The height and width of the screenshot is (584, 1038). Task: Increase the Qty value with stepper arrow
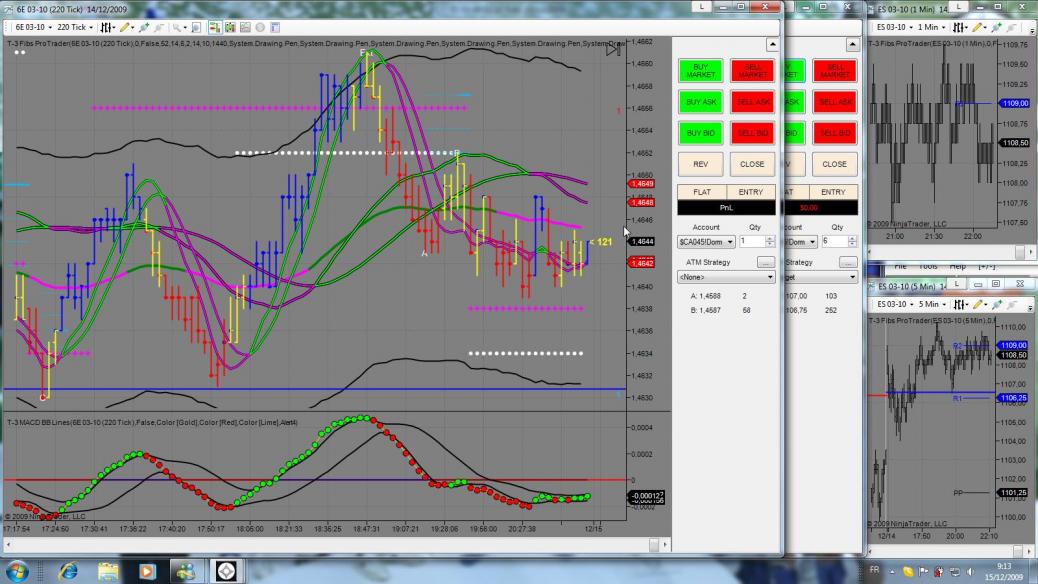point(769,239)
